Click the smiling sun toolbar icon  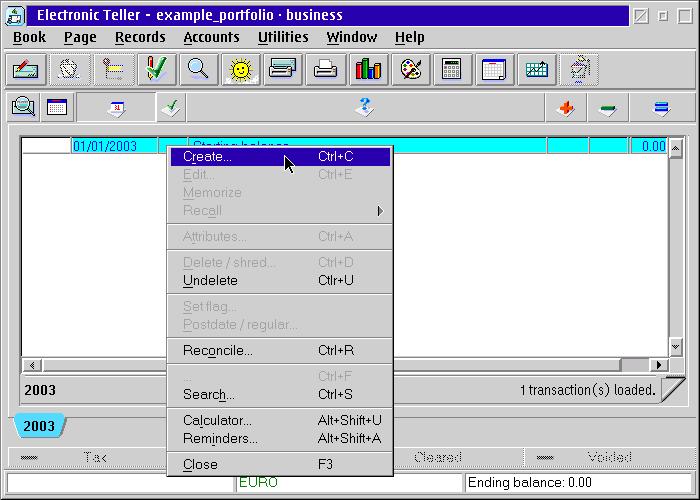pyautogui.click(x=241, y=70)
